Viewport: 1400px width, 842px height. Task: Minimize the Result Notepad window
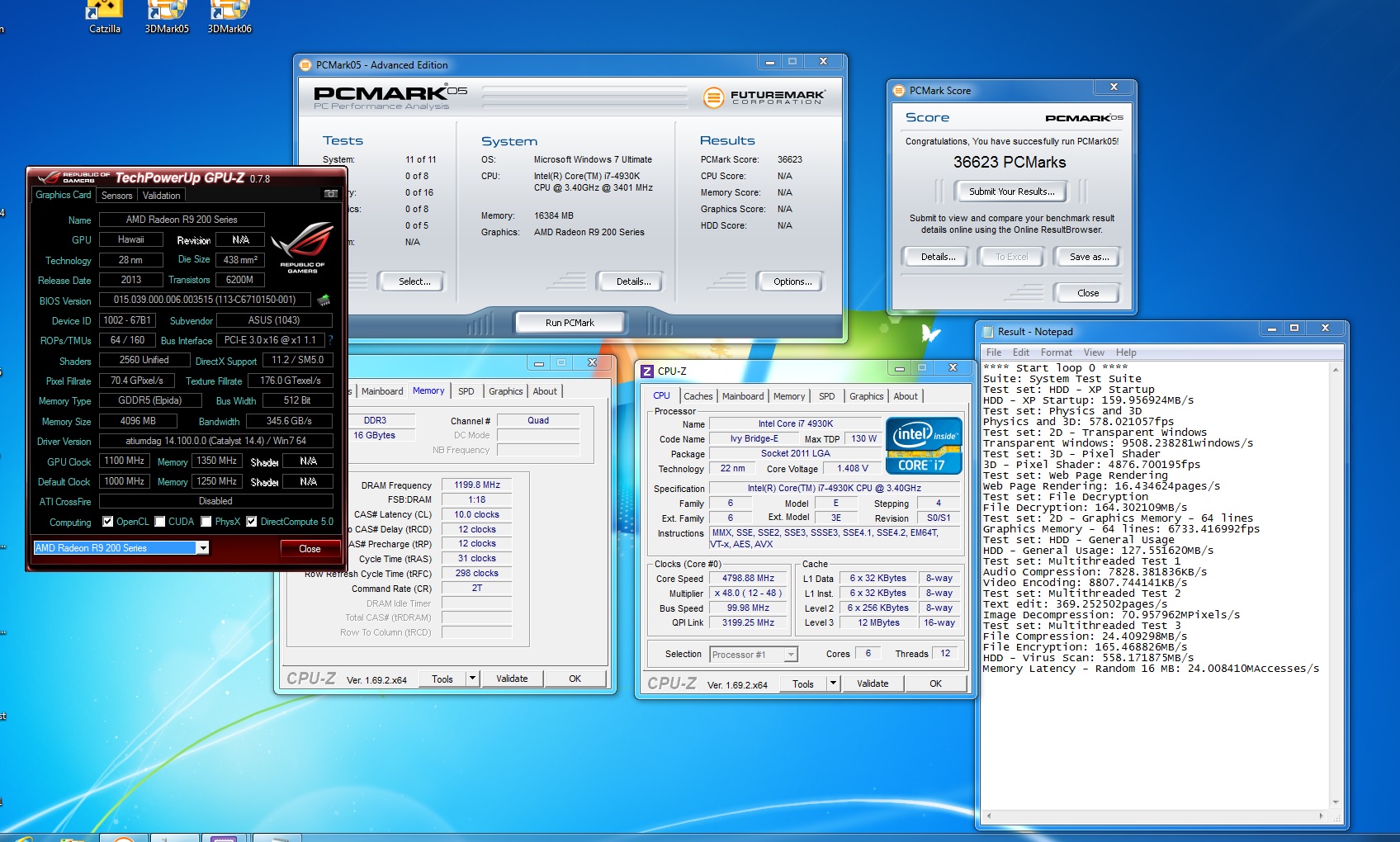pyautogui.click(x=1272, y=329)
